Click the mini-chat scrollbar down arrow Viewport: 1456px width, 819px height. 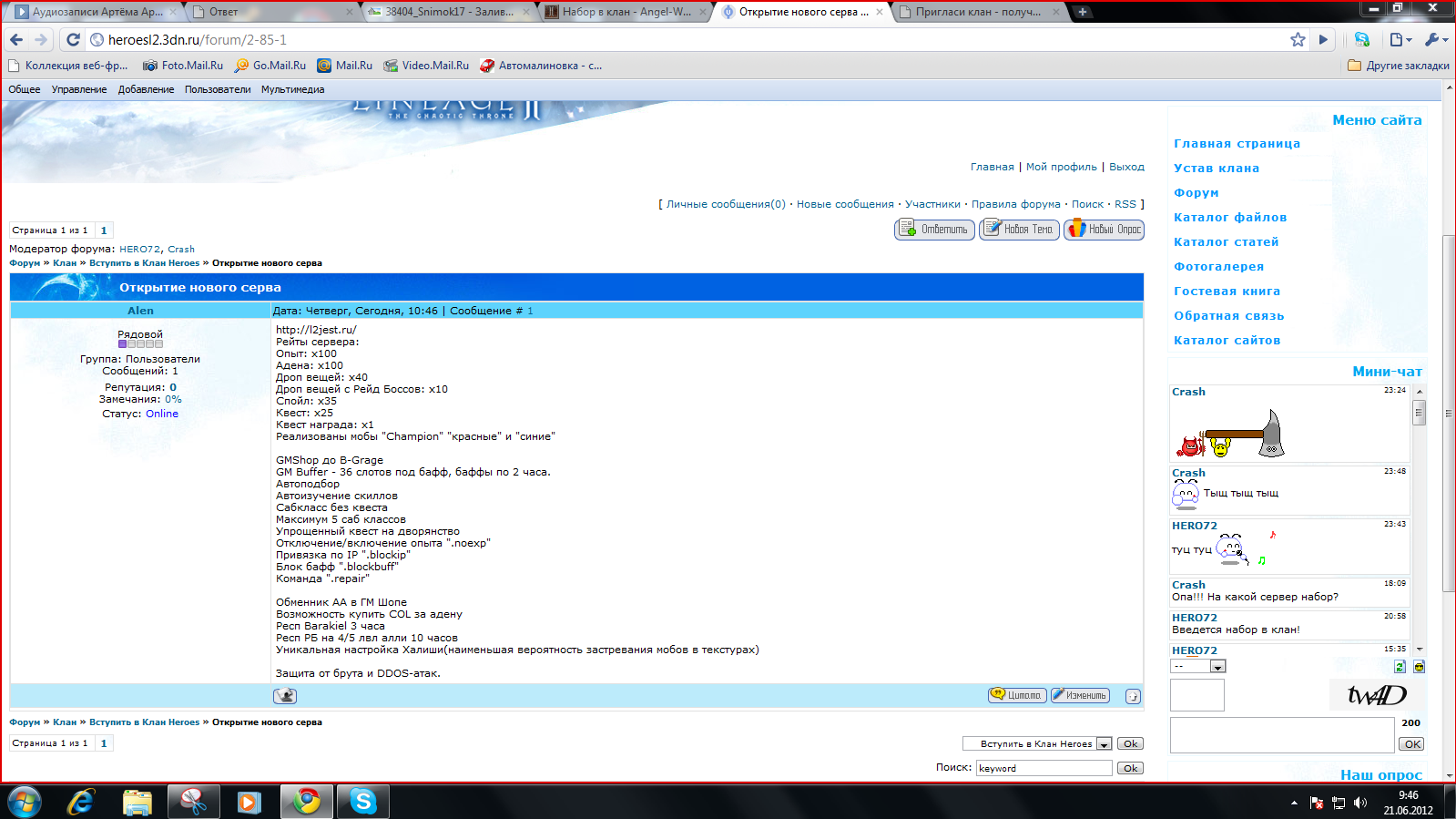pos(1419,650)
